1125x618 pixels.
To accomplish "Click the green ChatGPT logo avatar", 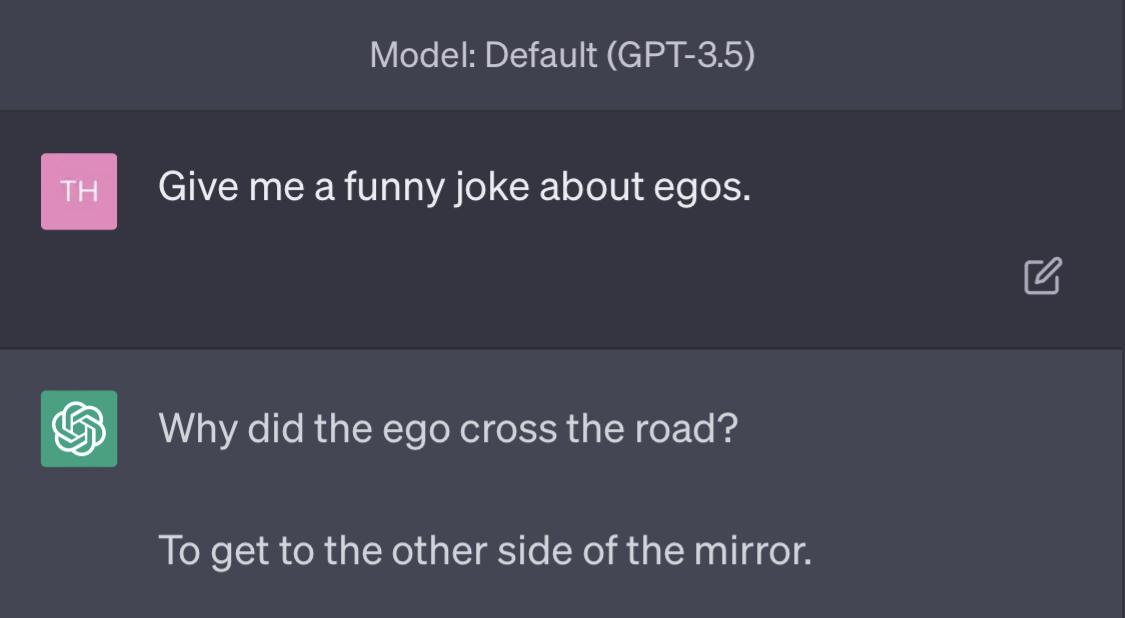I will pyautogui.click(x=79, y=429).
